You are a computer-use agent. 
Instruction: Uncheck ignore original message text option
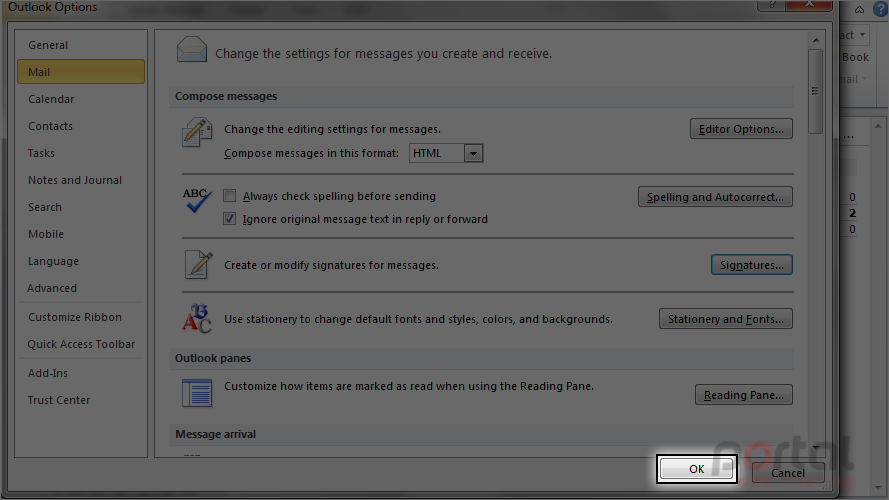point(229,219)
